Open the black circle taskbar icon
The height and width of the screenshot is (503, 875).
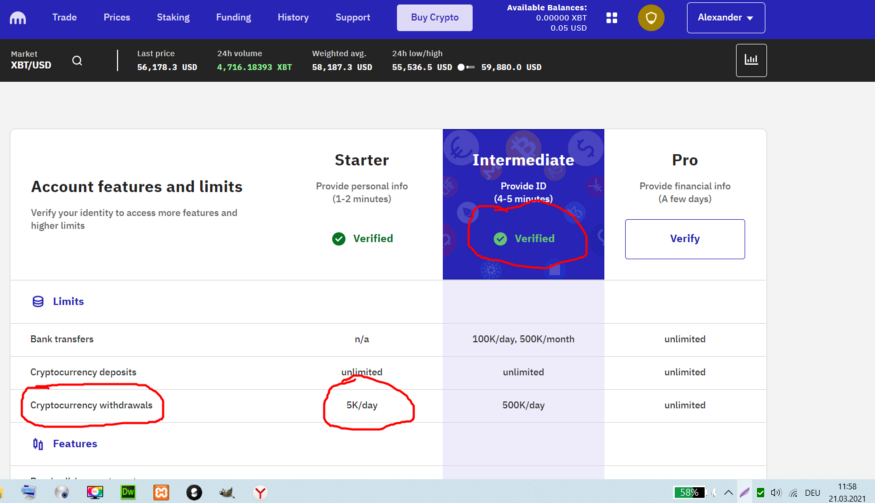click(194, 492)
